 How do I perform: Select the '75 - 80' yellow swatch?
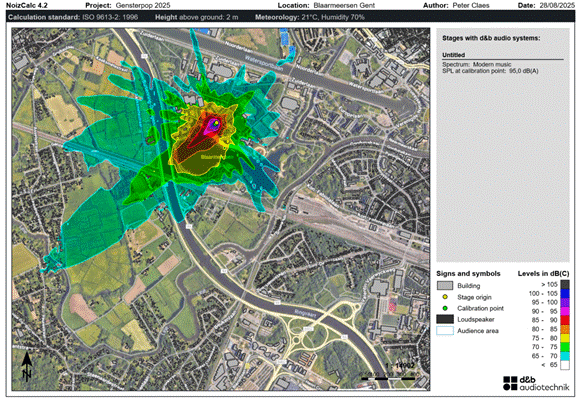[565, 338]
